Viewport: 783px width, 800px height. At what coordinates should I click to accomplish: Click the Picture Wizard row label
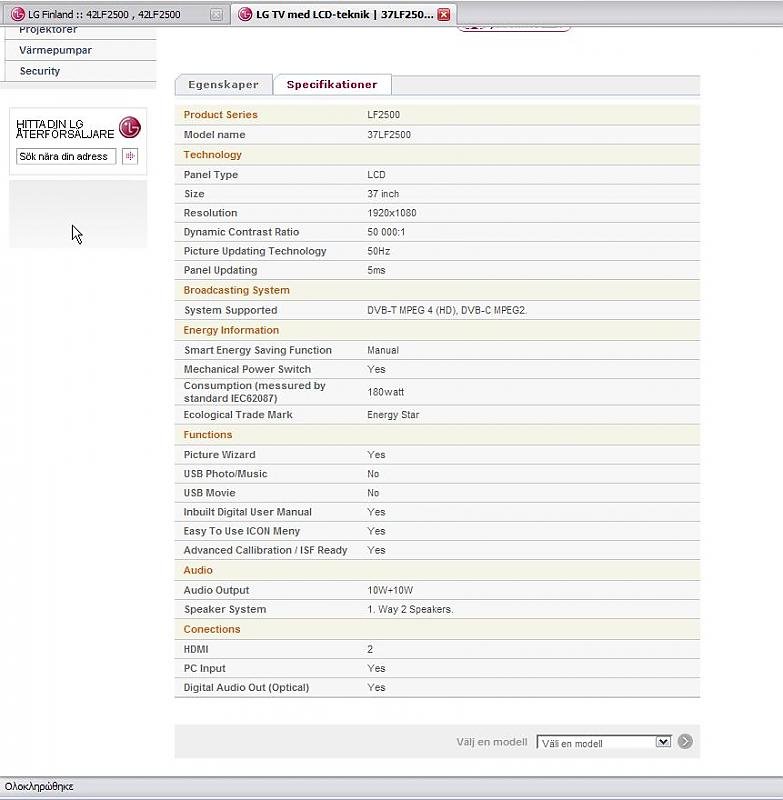coord(219,455)
